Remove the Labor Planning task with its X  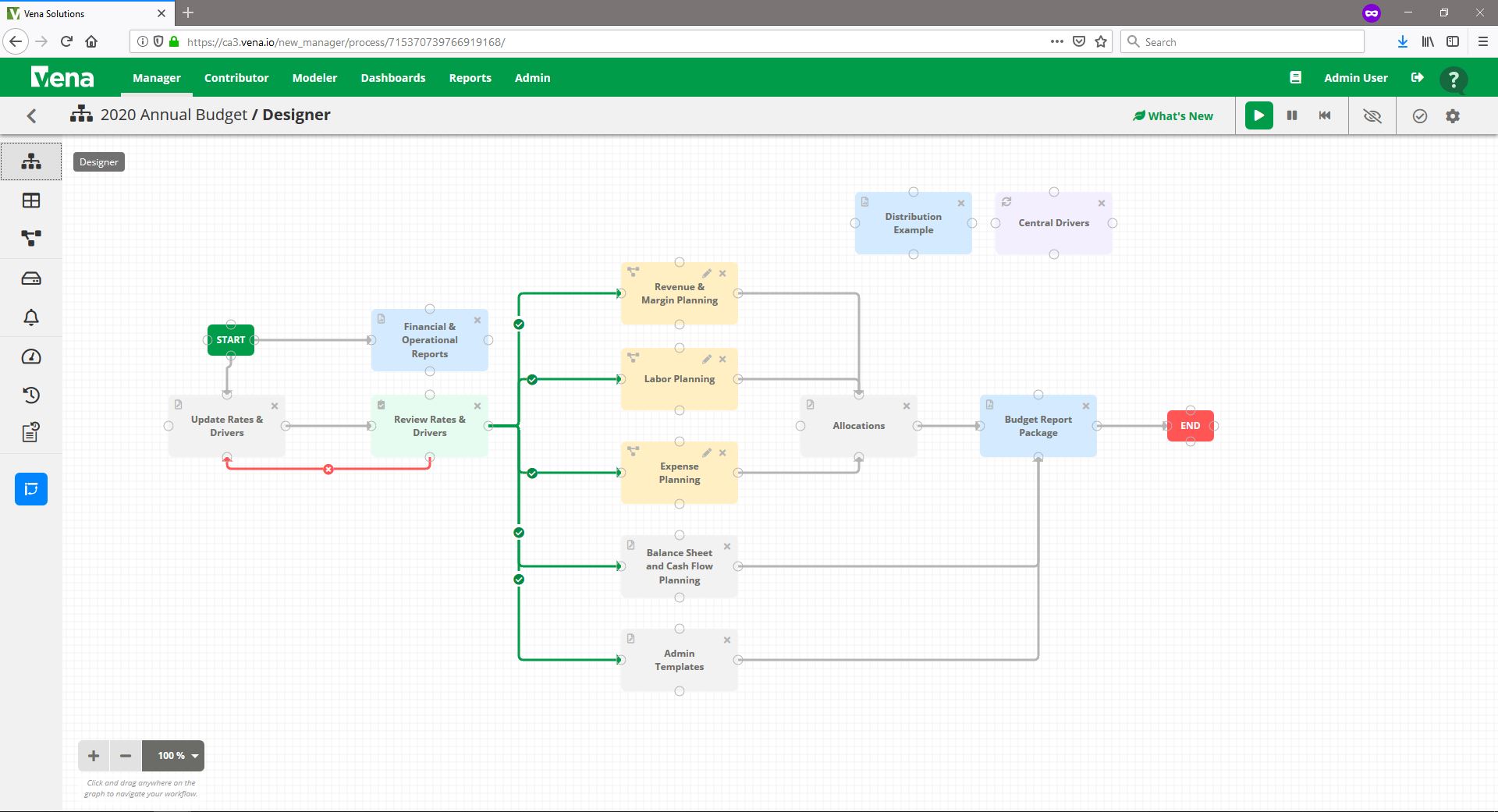[722, 360]
